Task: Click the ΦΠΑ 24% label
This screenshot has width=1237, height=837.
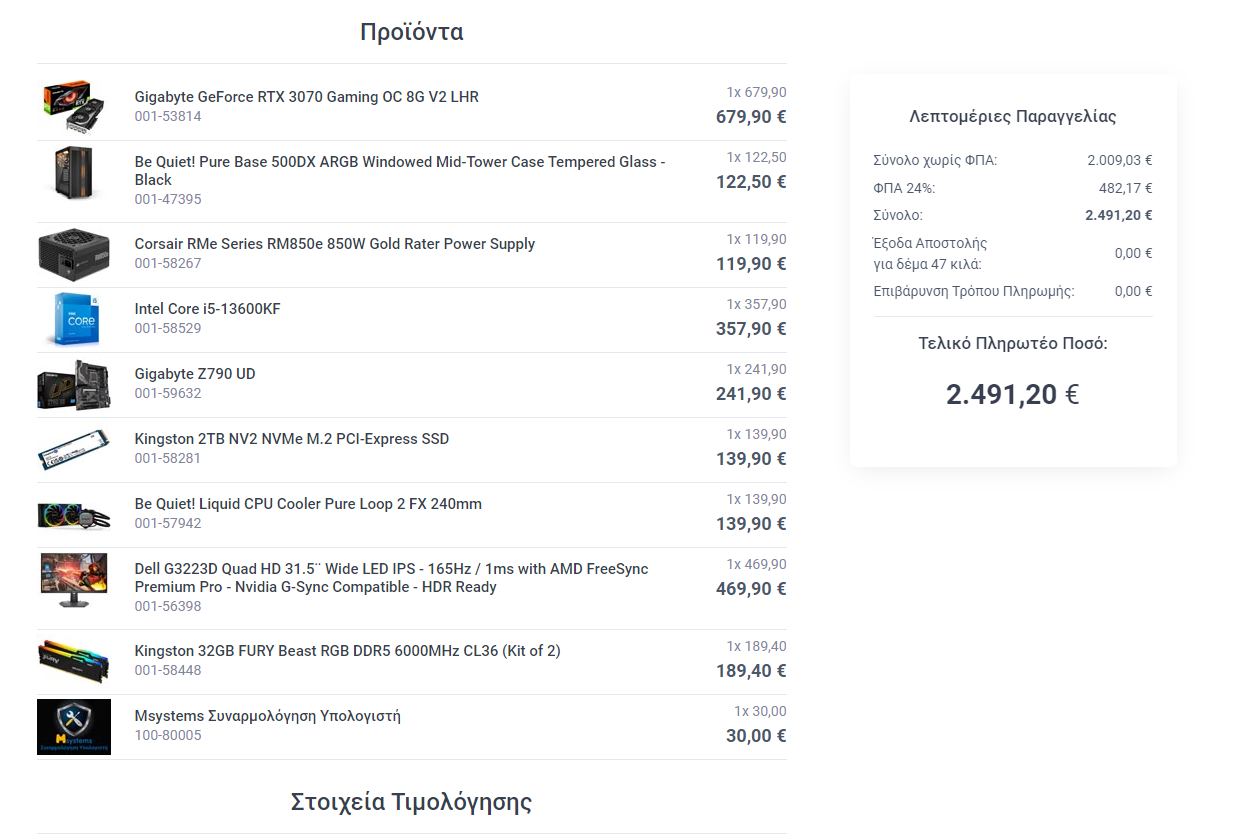Action: click(x=904, y=188)
